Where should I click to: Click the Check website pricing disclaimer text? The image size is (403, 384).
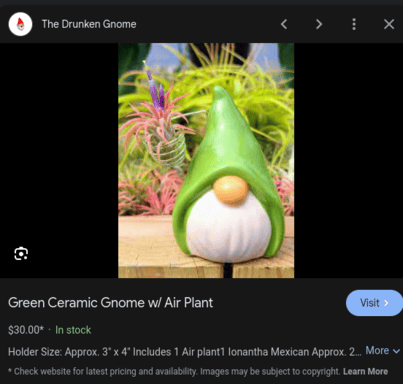[x=175, y=371]
